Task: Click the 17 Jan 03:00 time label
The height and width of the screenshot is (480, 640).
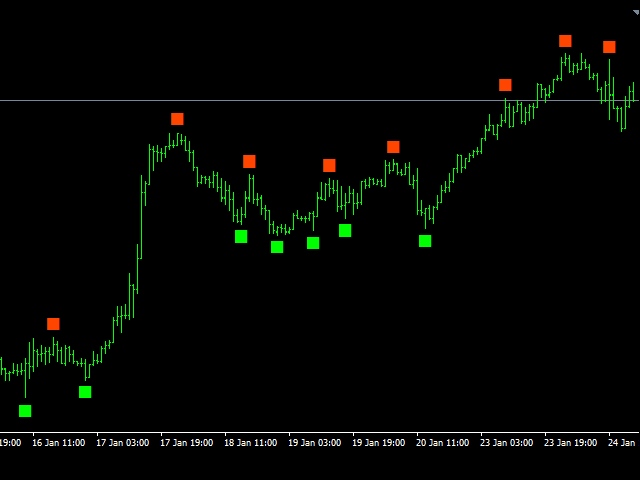Action: (122, 443)
